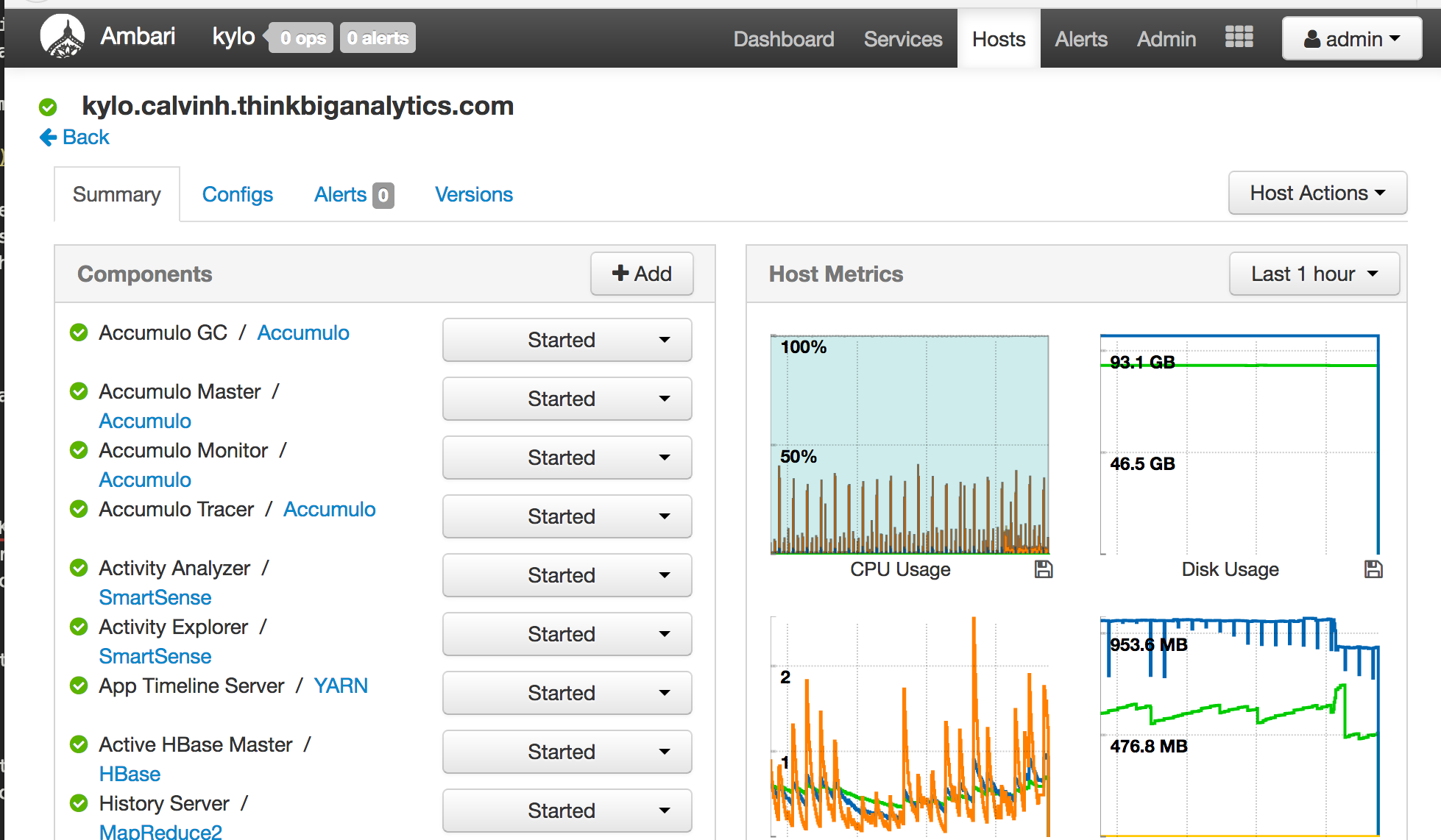The width and height of the screenshot is (1441, 840).
Task: Open YARN link beside App Timeline Server
Action: 341,686
